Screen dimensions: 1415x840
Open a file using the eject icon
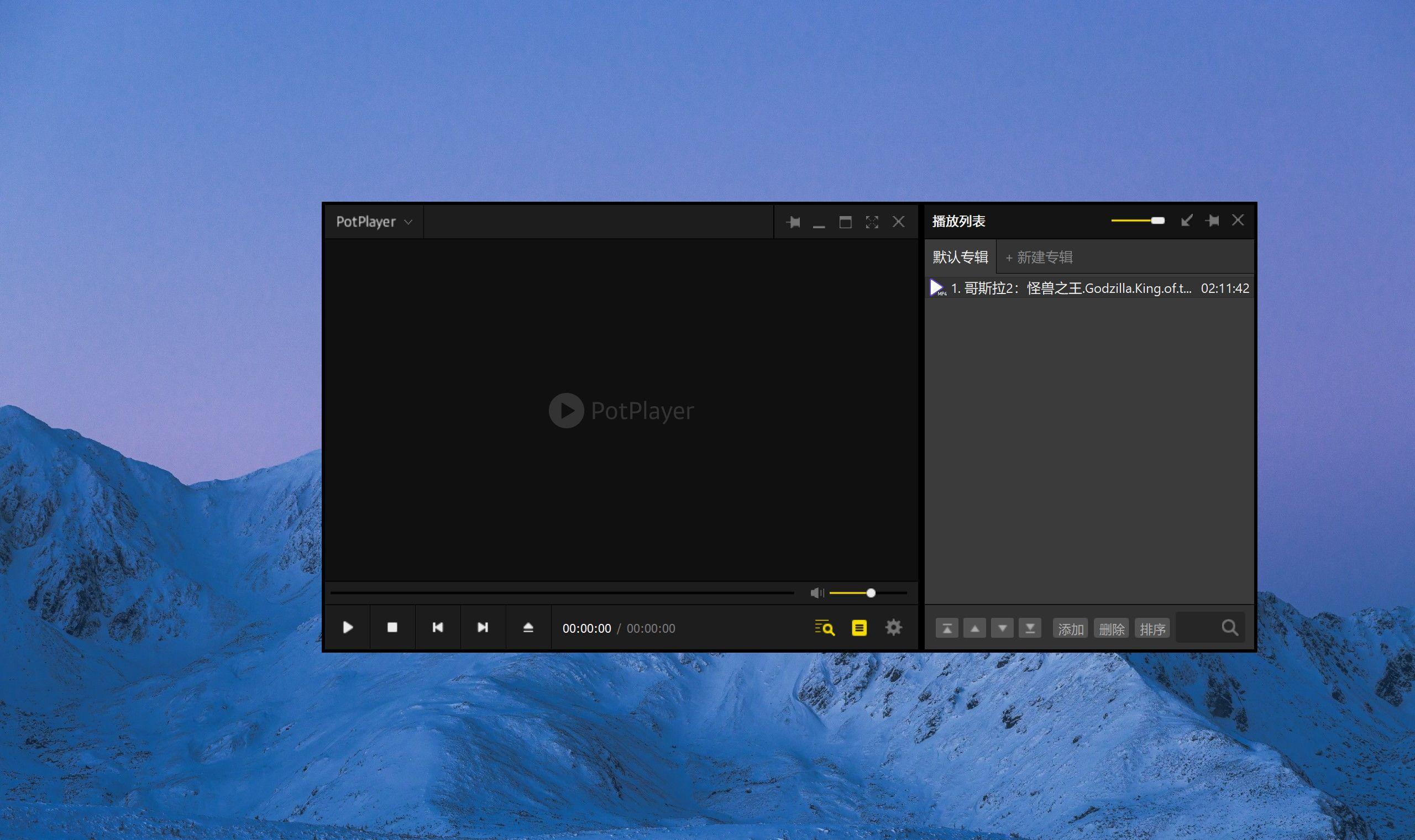528,627
